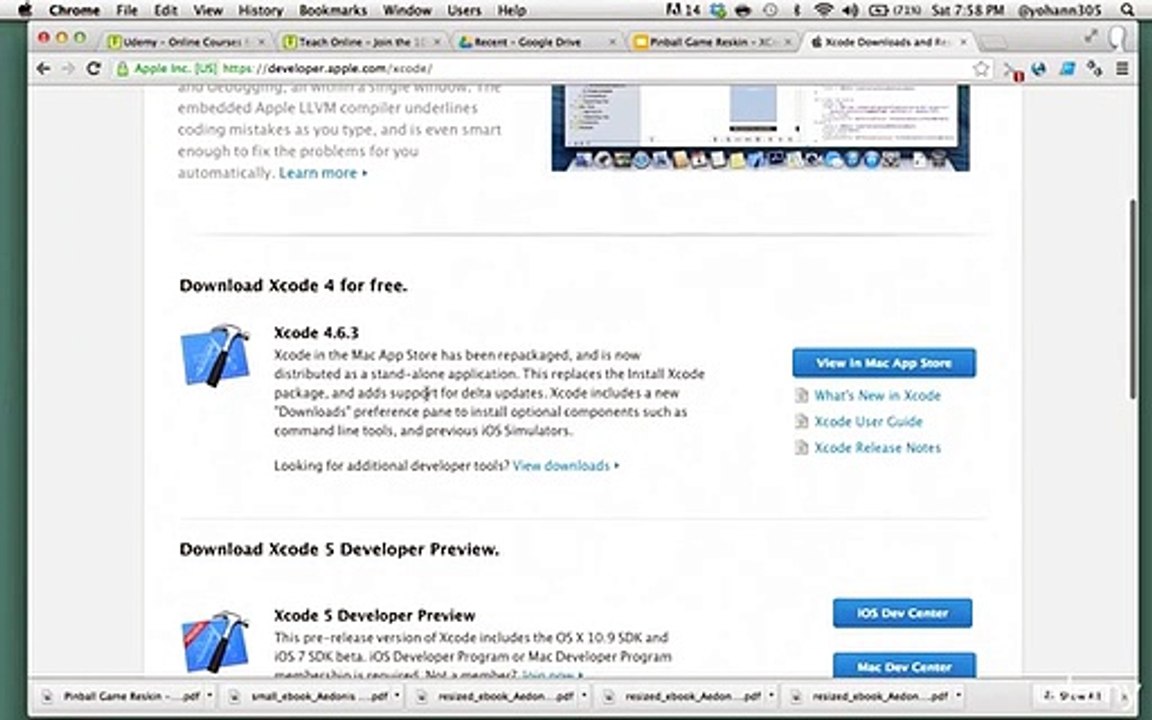Image resolution: width=1152 pixels, height=720 pixels.
Task: Go back to the previous page
Action: tap(43, 68)
